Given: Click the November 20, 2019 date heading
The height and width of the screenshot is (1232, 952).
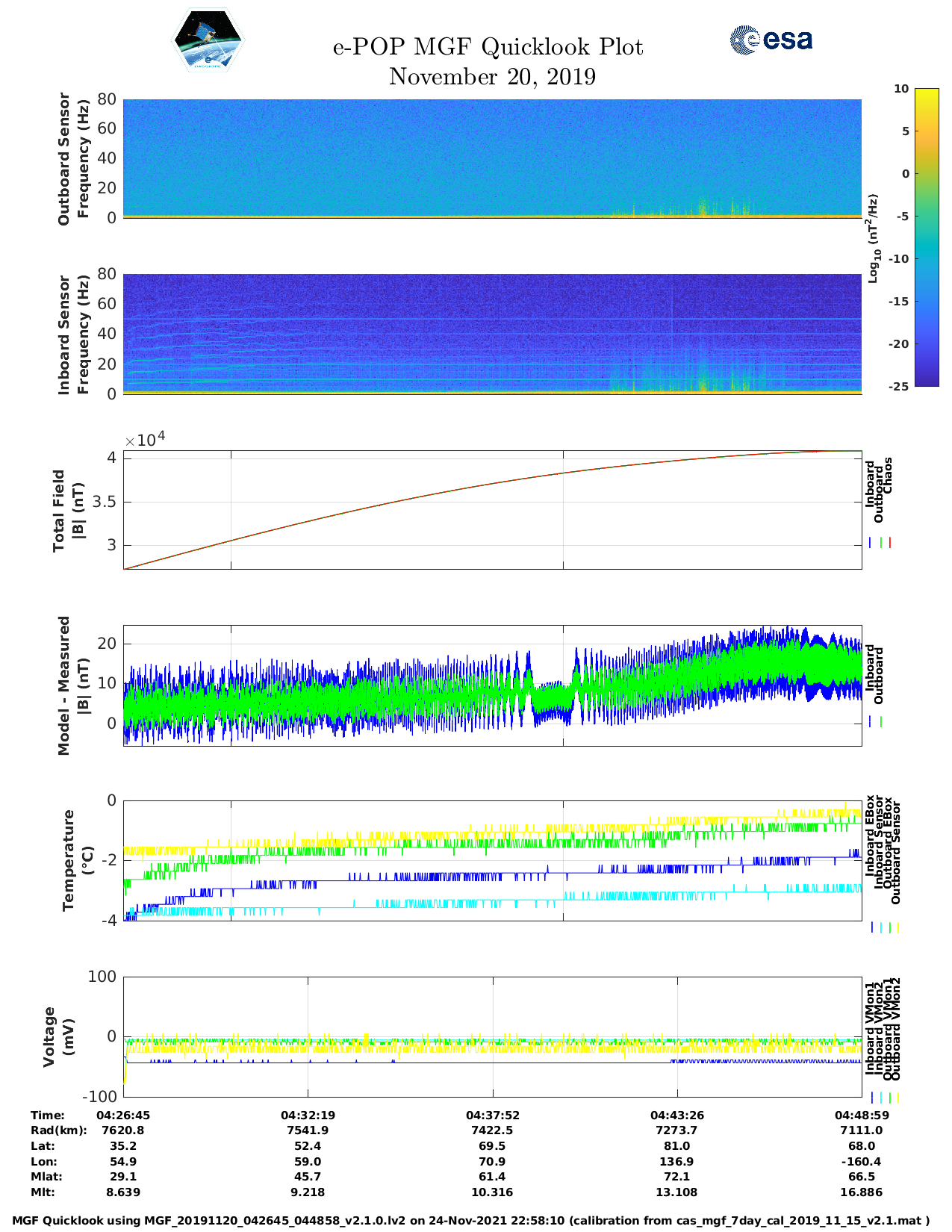Looking at the screenshot, I should (x=492, y=77).
